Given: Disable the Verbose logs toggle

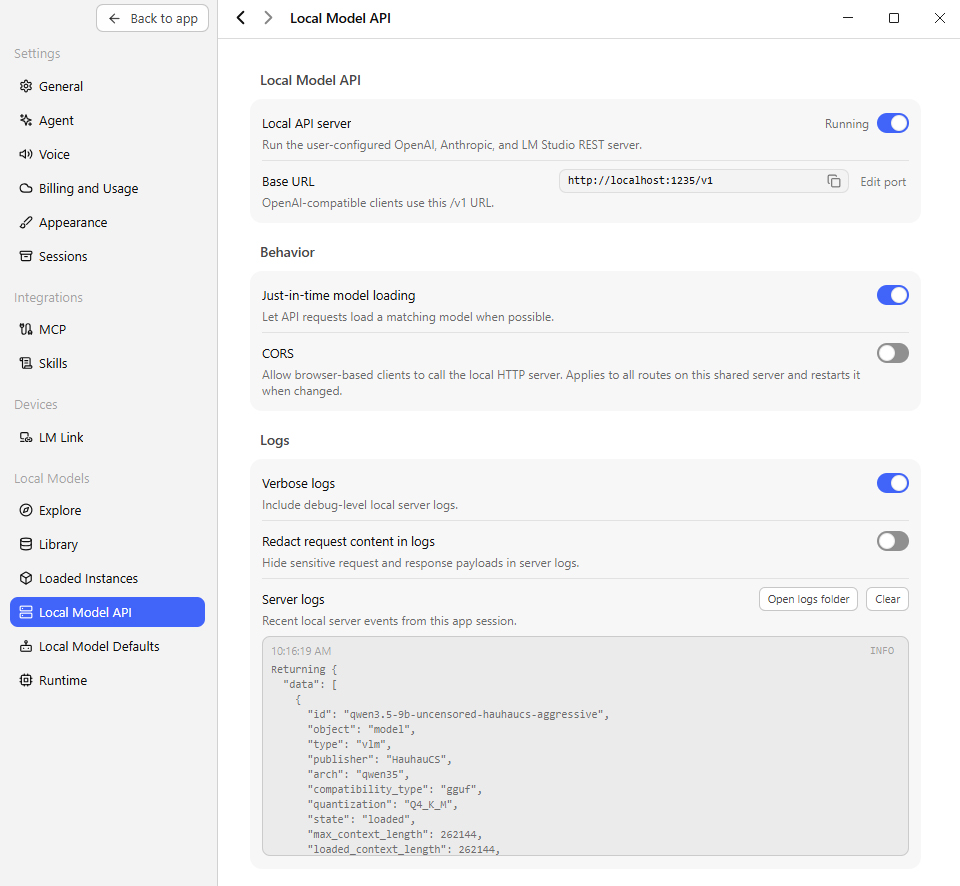Looking at the screenshot, I should (x=893, y=483).
